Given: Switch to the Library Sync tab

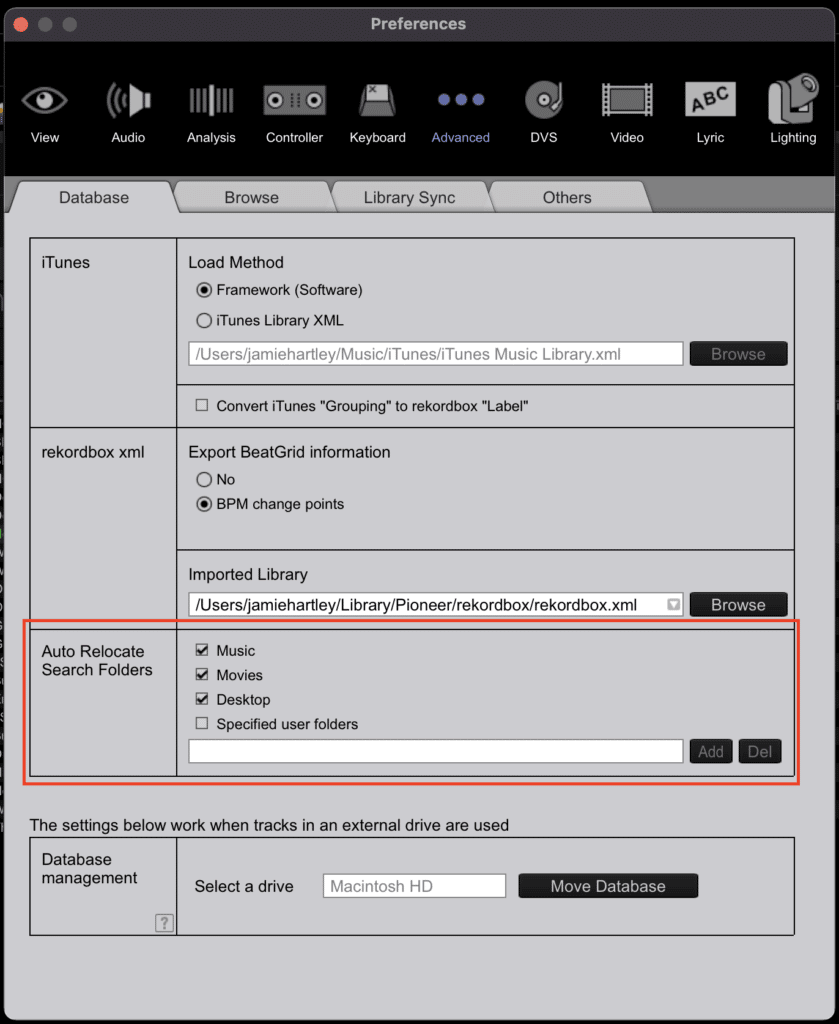Looking at the screenshot, I should [x=409, y=198].
